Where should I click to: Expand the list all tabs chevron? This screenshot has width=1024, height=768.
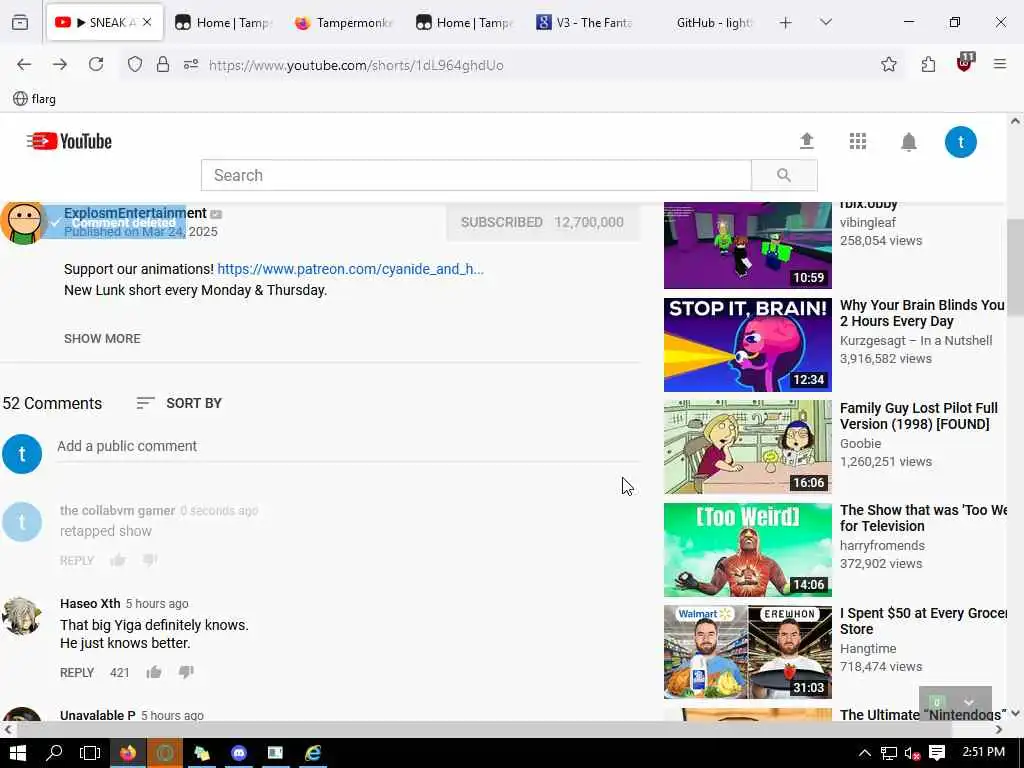pyautogui.click(x=826, y=22)
